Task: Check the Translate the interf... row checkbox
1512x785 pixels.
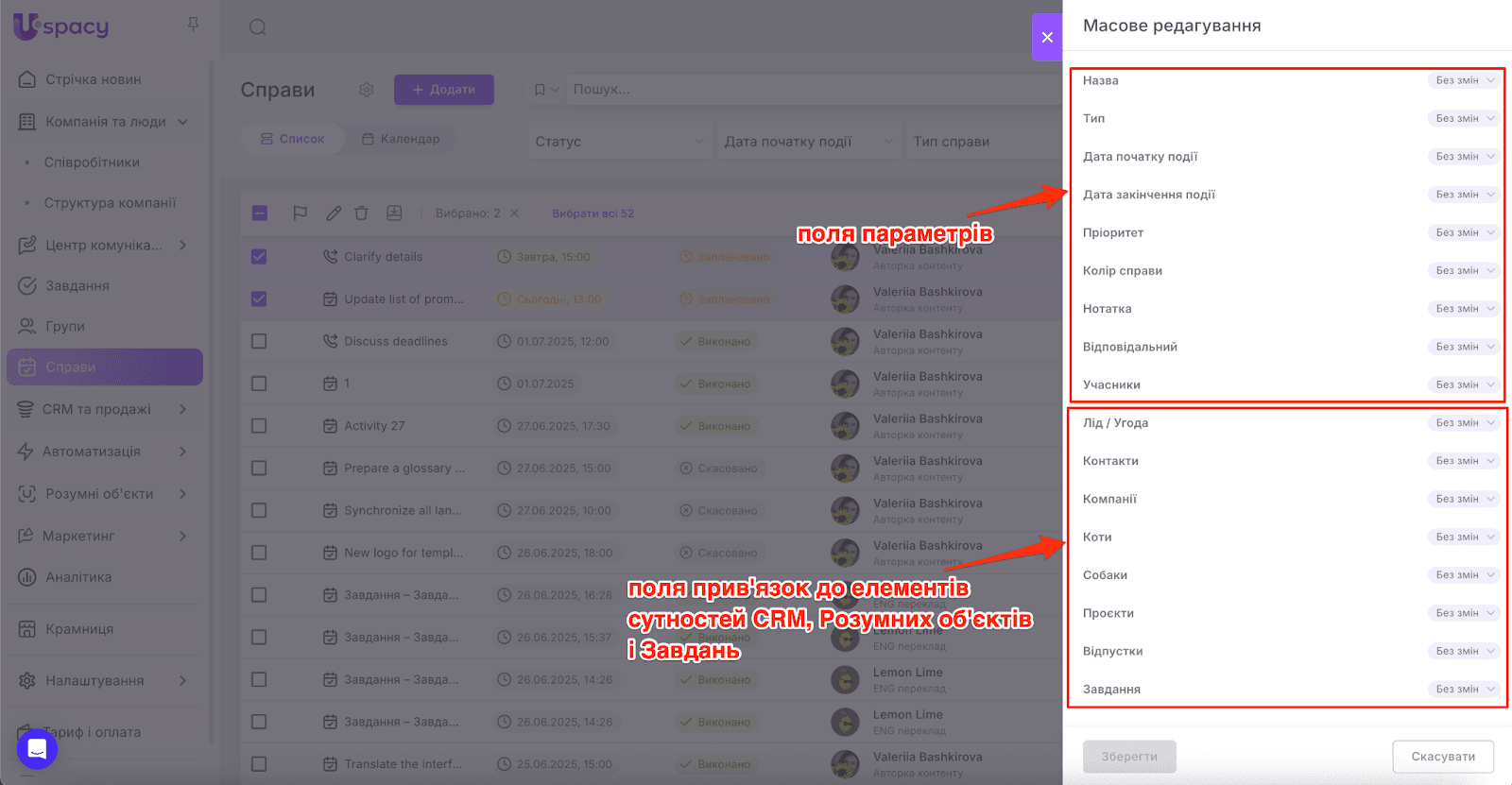Action: [259, 764]
